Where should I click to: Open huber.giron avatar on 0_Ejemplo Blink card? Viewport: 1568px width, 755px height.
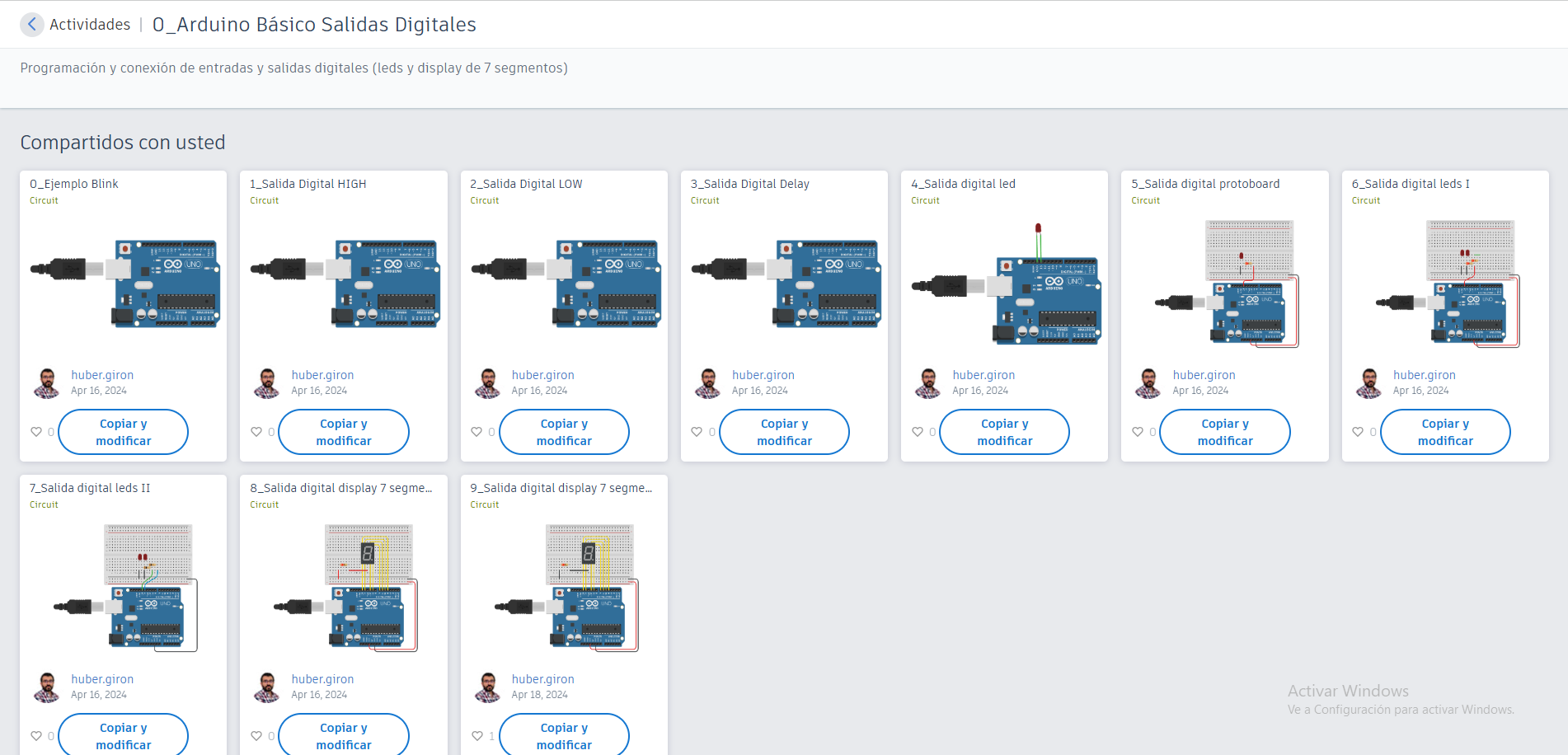tap(47, 383)
